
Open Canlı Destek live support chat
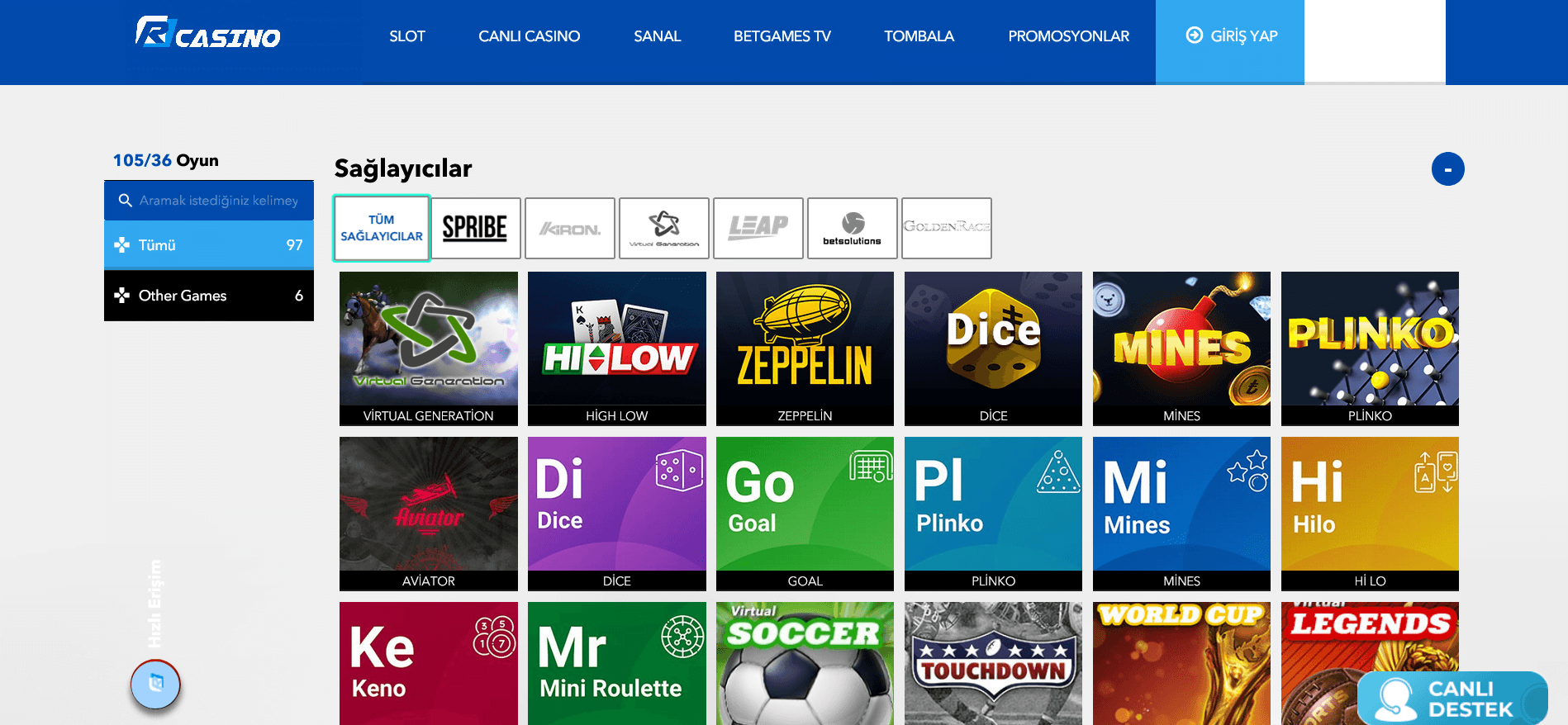tap(1452, 699)
